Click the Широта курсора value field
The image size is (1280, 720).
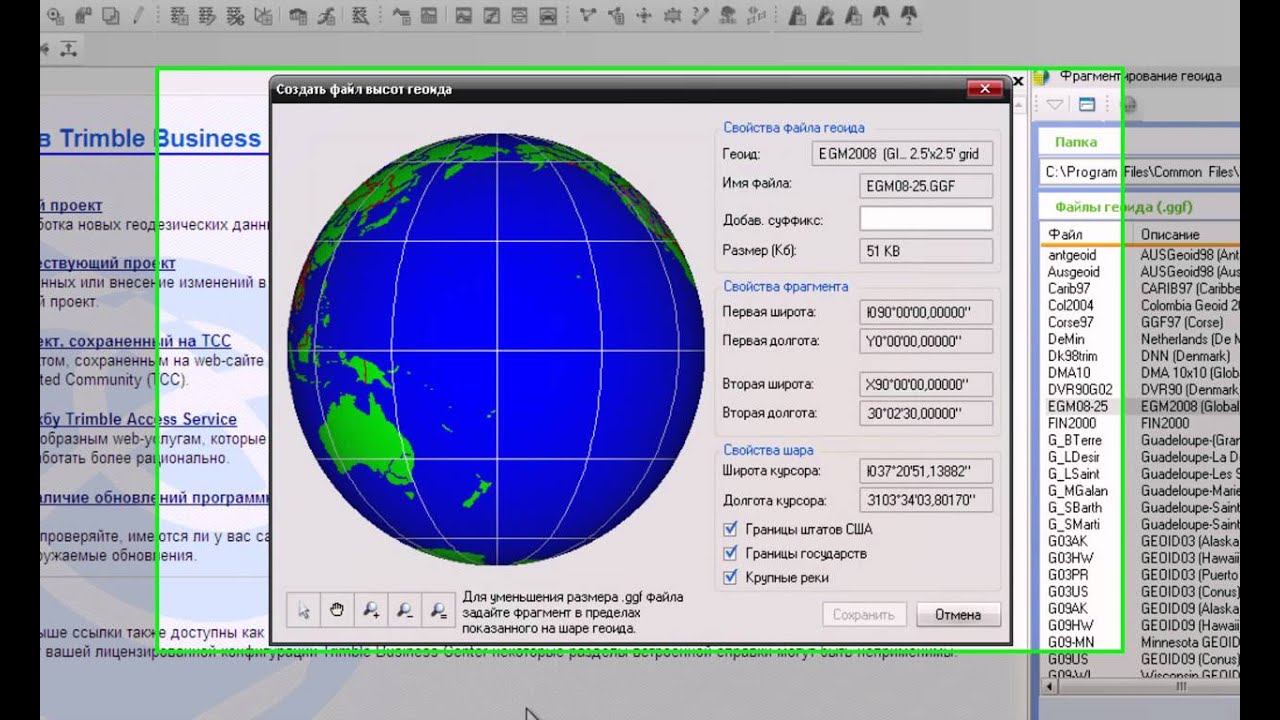click(926, 471)
